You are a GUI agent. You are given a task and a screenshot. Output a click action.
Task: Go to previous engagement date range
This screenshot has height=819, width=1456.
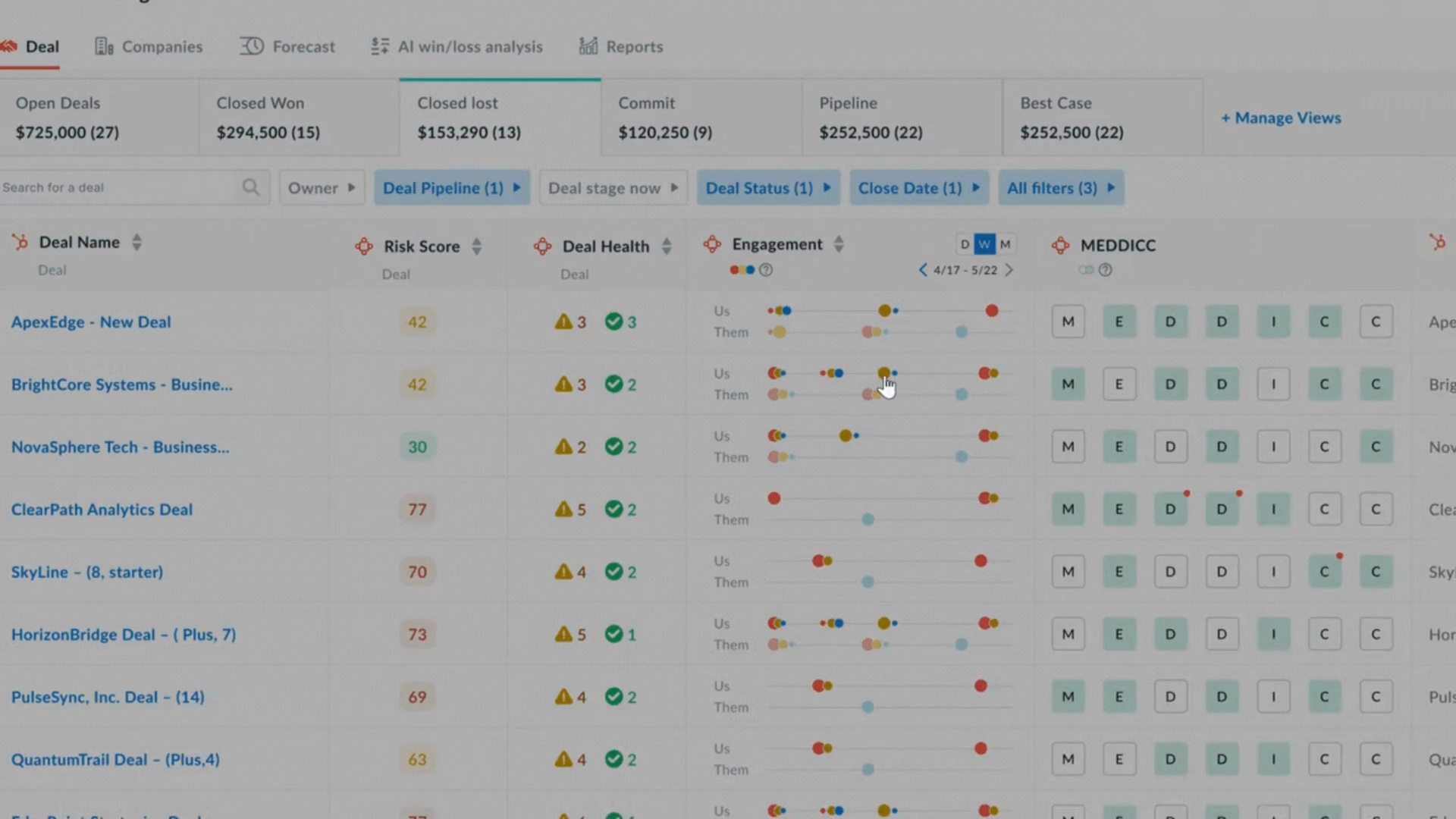pos(923,270)
